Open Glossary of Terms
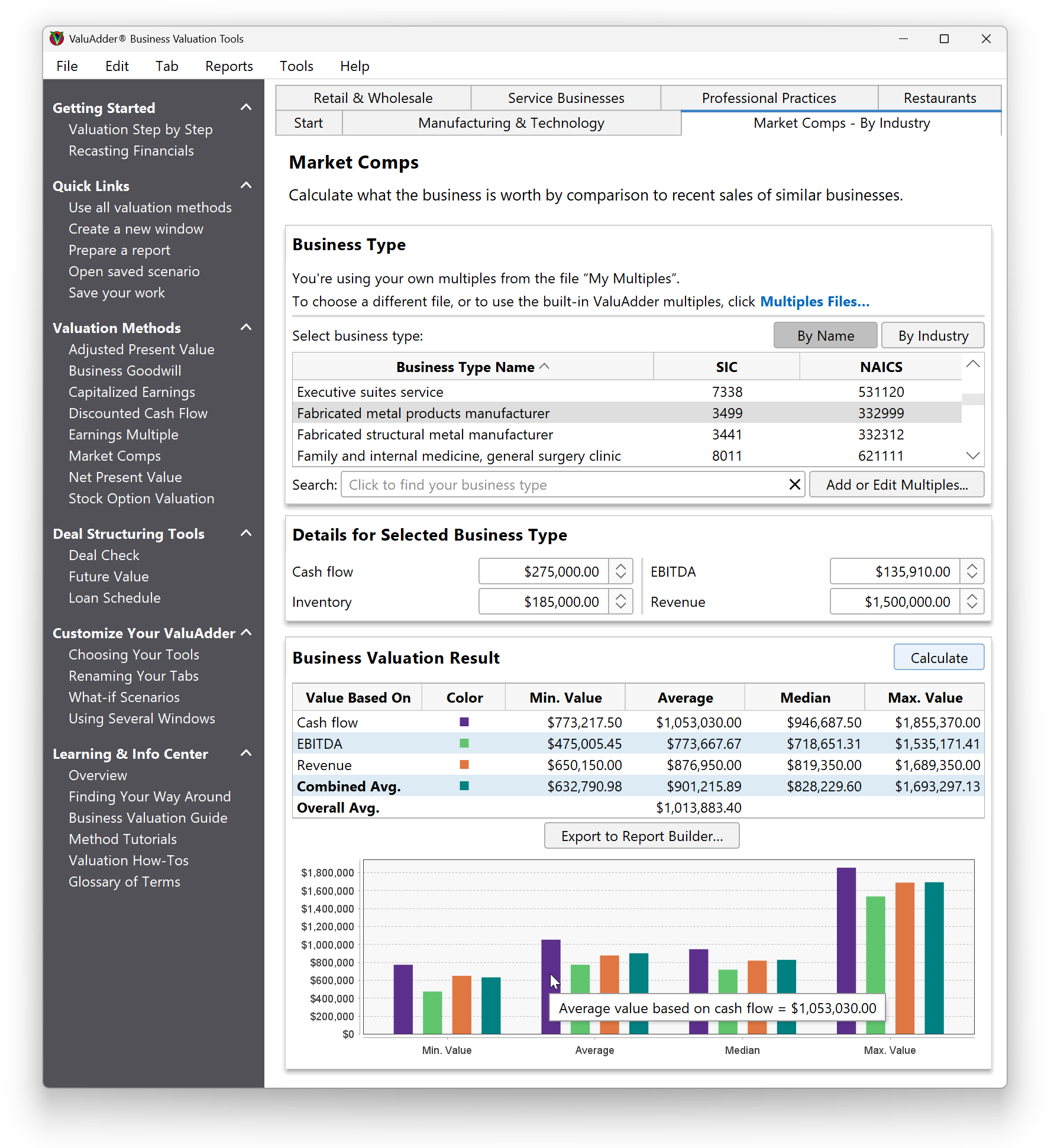Image resolution: width=1051 pixels, height=1148 pixels. coord(124,881)
